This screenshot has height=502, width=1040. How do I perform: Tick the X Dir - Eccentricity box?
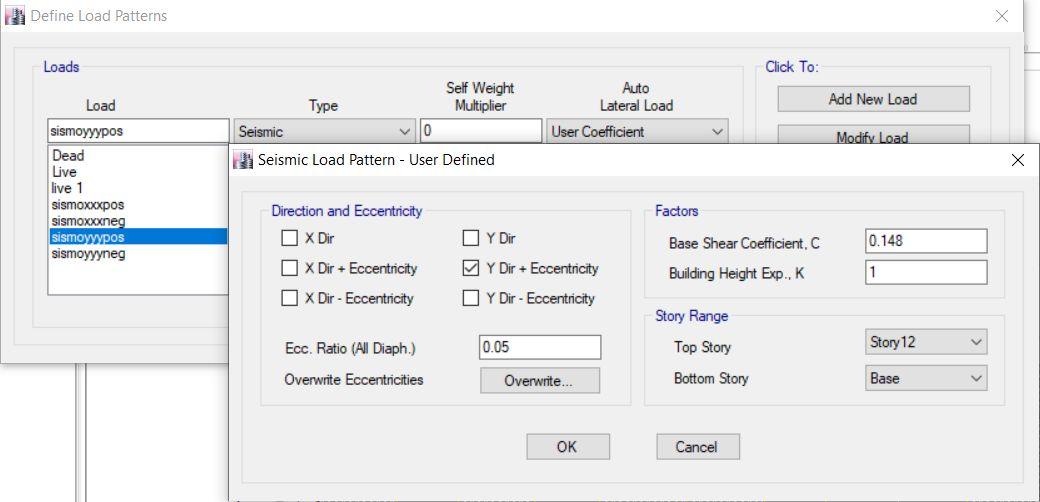click(x=290, y=299)
